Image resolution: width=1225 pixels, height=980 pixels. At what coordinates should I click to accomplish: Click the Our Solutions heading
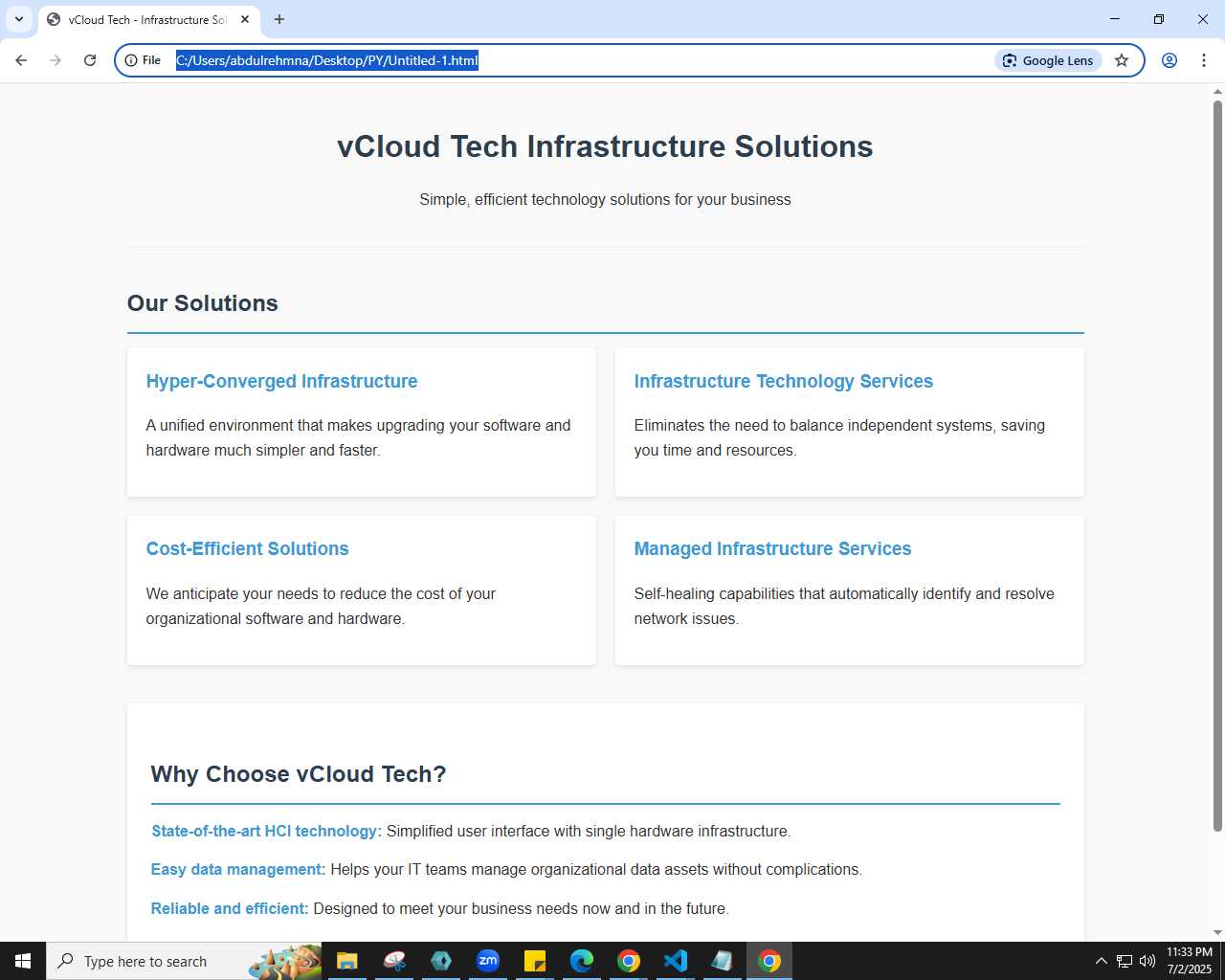pyautogui.click(x=203, y=302)
